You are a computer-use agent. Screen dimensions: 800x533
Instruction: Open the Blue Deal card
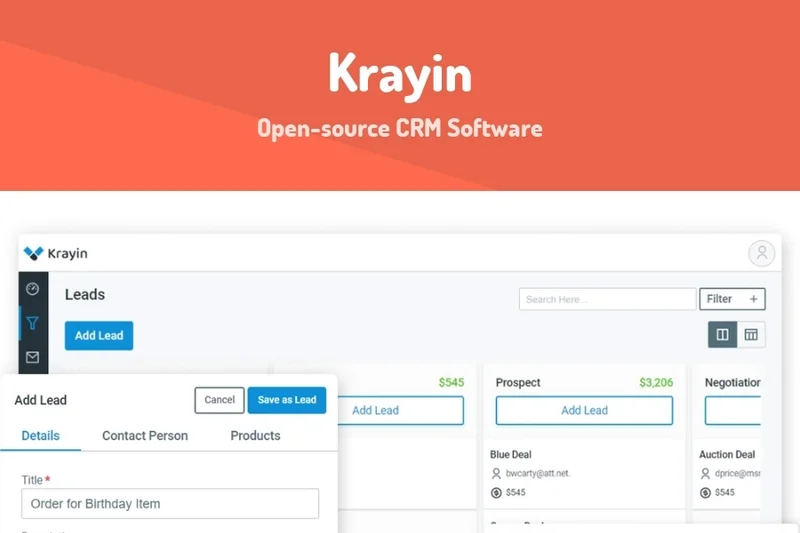(584, 473)
